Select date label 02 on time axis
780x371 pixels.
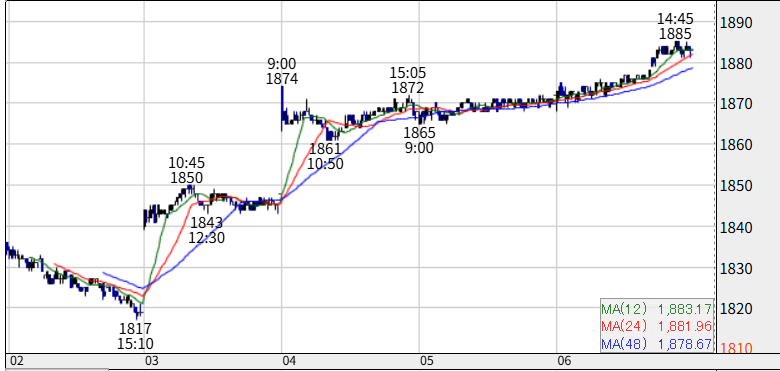pyautogui.click(x=16, y=361)
